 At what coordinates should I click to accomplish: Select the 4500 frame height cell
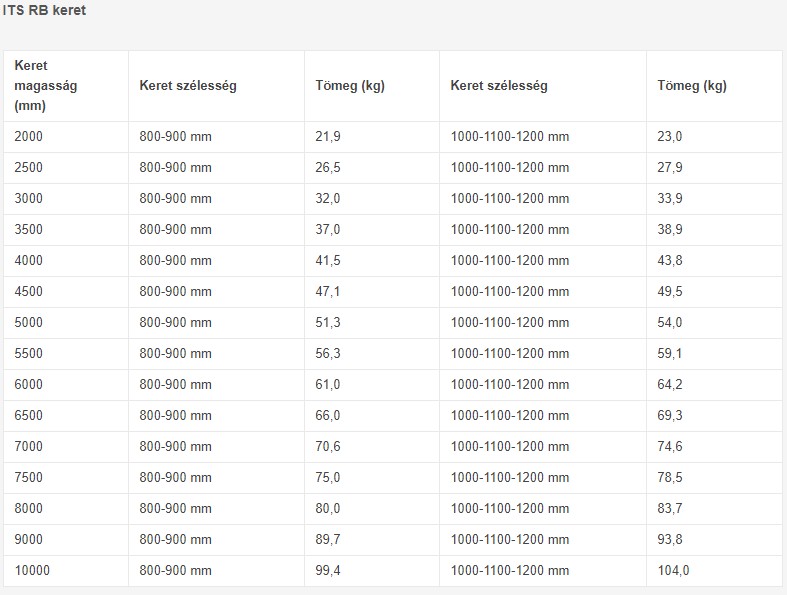coord(30,292)
